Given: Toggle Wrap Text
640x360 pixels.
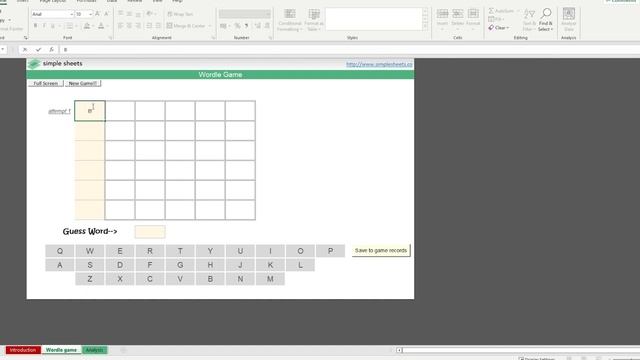Looking at the screenshot, I should pos(180,14).
